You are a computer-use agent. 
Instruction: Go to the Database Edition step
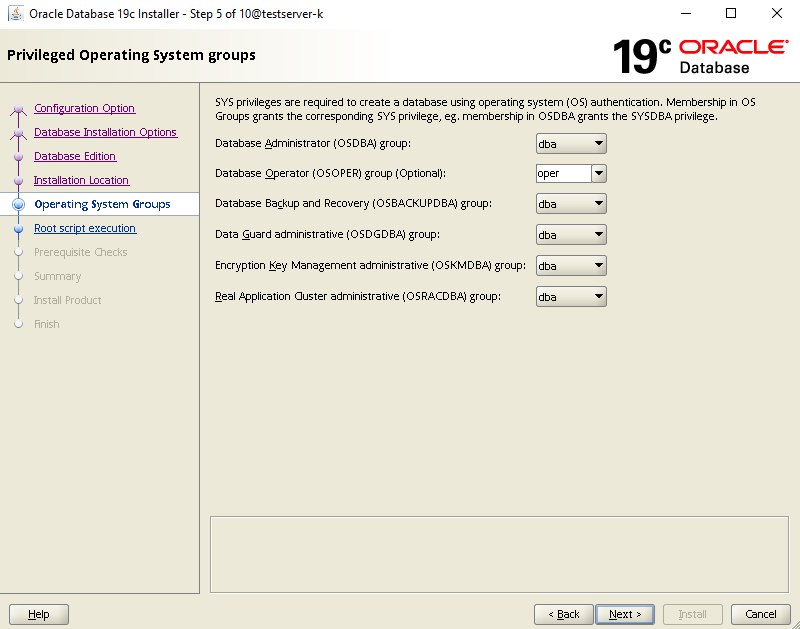[75, 156]
